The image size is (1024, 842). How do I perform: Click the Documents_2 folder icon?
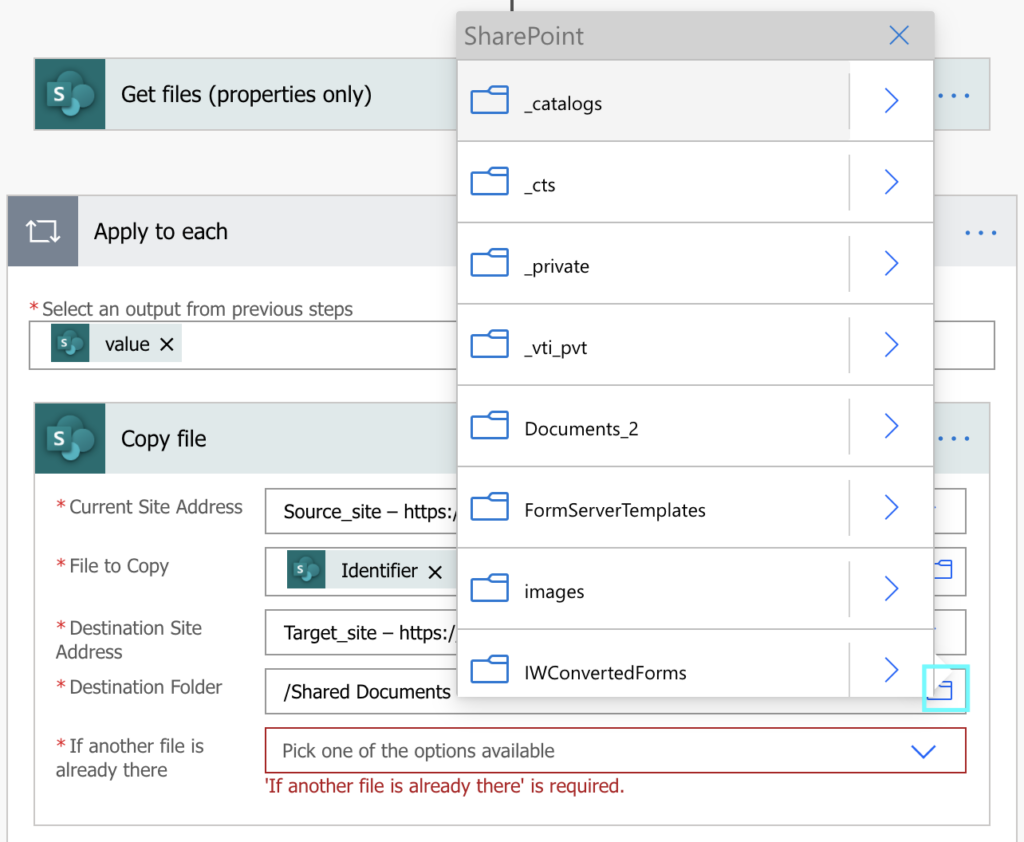489,425
